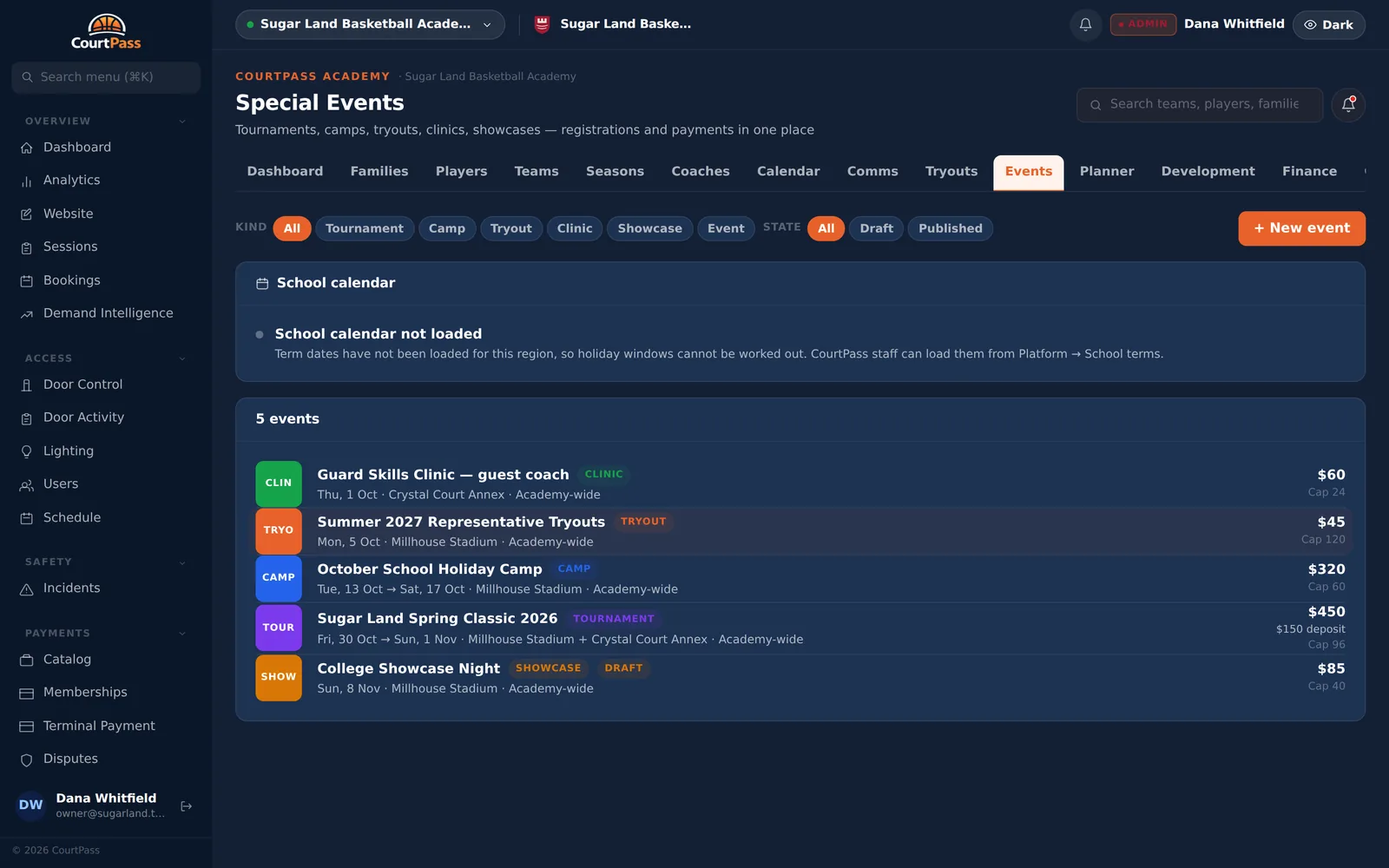Open notifications bell in top bar

1085,24
